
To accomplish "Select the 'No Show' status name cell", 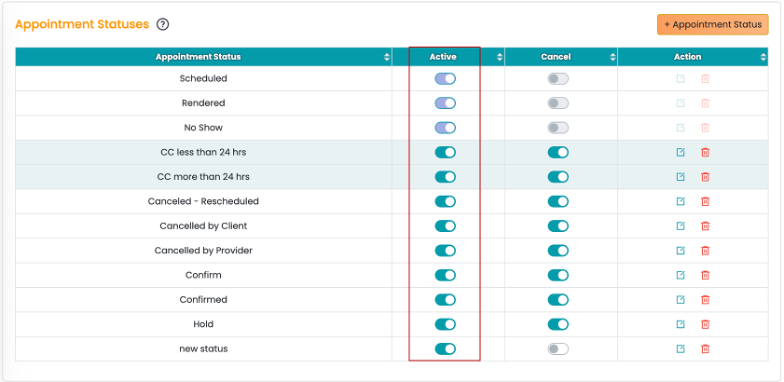I will (204, 128).
